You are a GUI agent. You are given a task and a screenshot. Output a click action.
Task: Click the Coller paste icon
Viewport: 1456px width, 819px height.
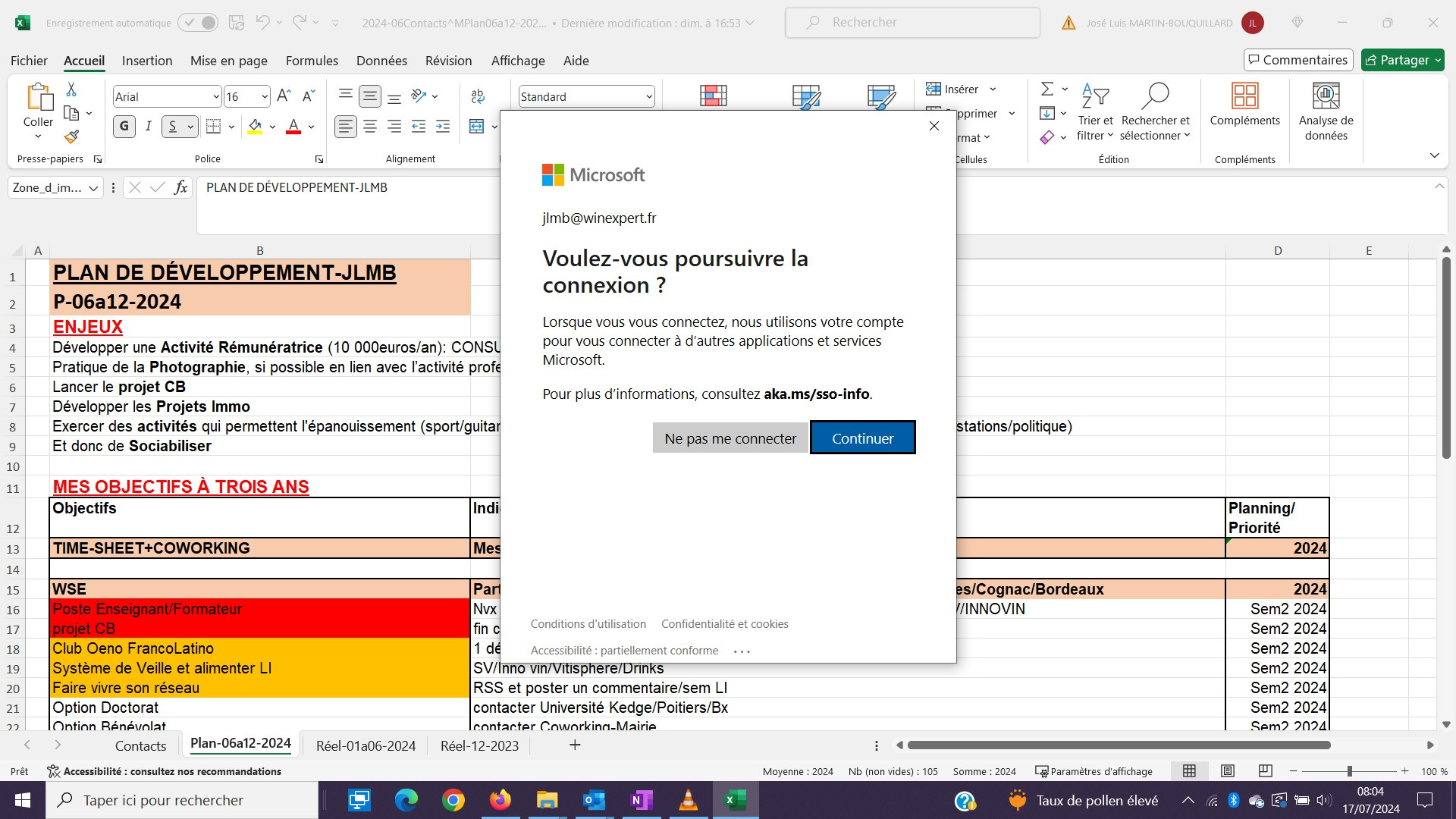(x=38, y=97)
